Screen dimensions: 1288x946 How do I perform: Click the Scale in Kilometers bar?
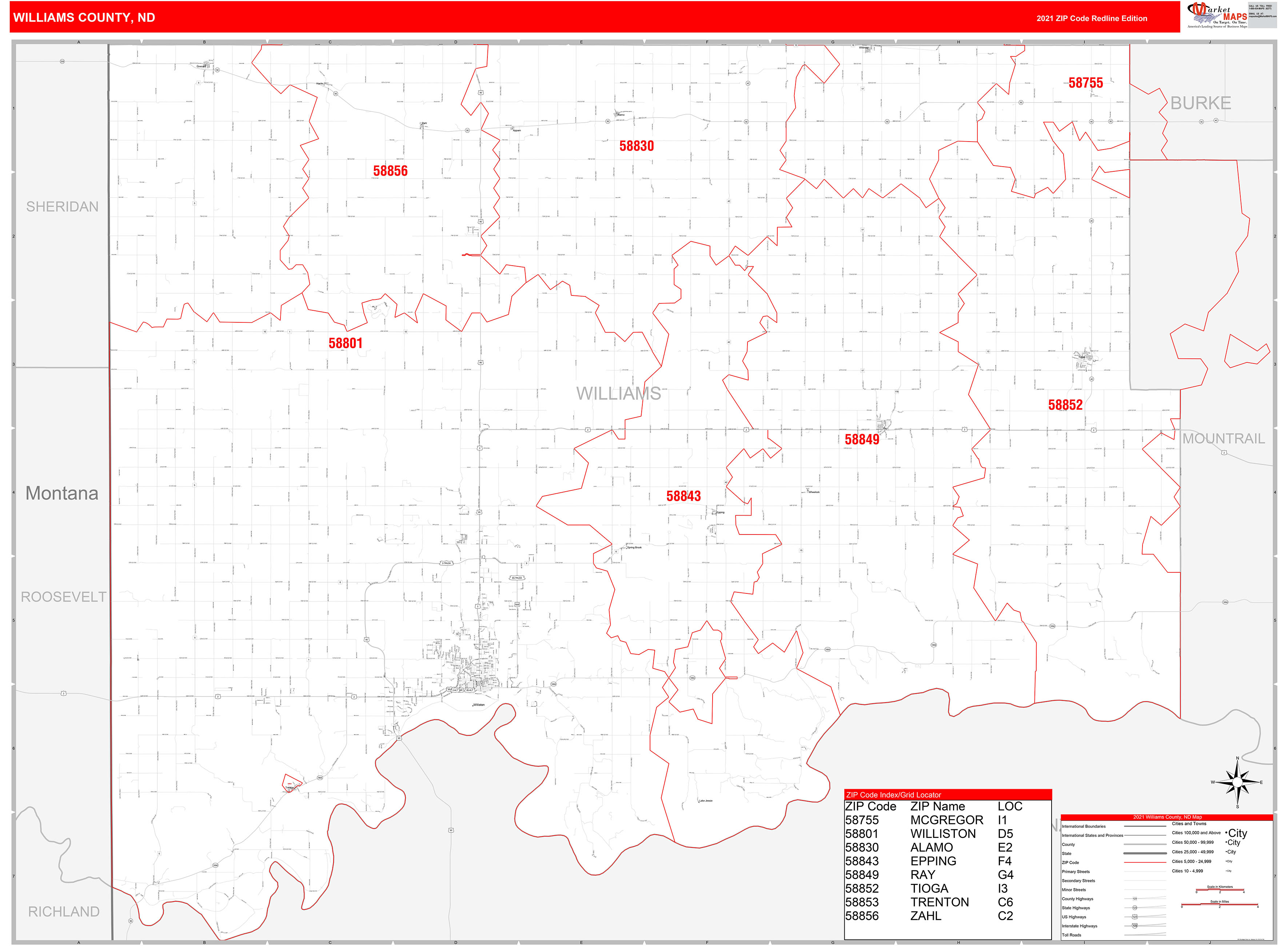click(x=1220, y=890)
